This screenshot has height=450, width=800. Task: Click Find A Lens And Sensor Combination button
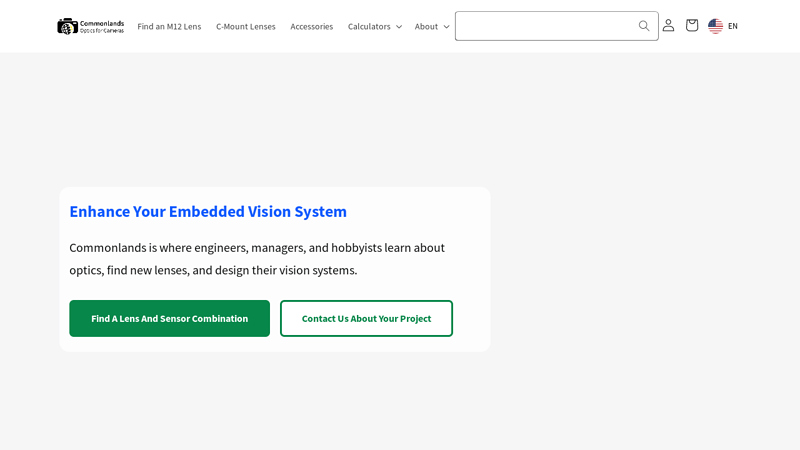tap(169, 318)
